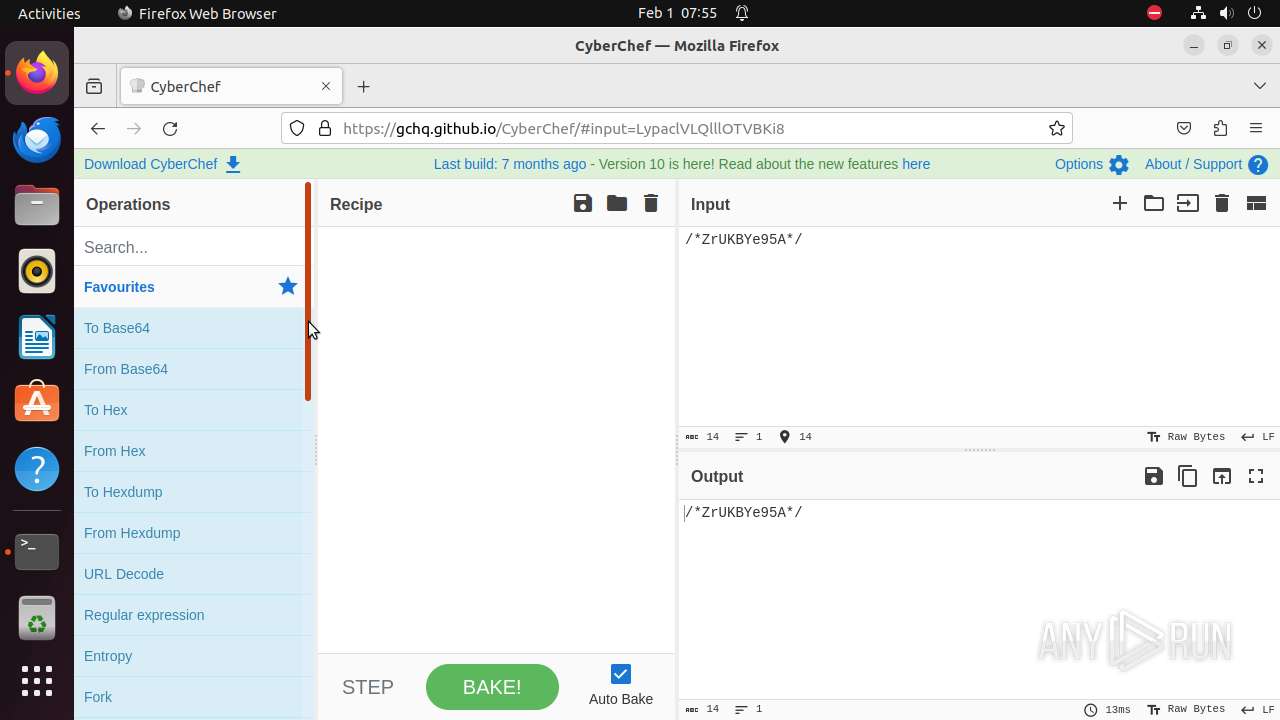The image size is (1280, 720).
Task: Open the input LF end-of-line selector
Action: coord(1258,437)
